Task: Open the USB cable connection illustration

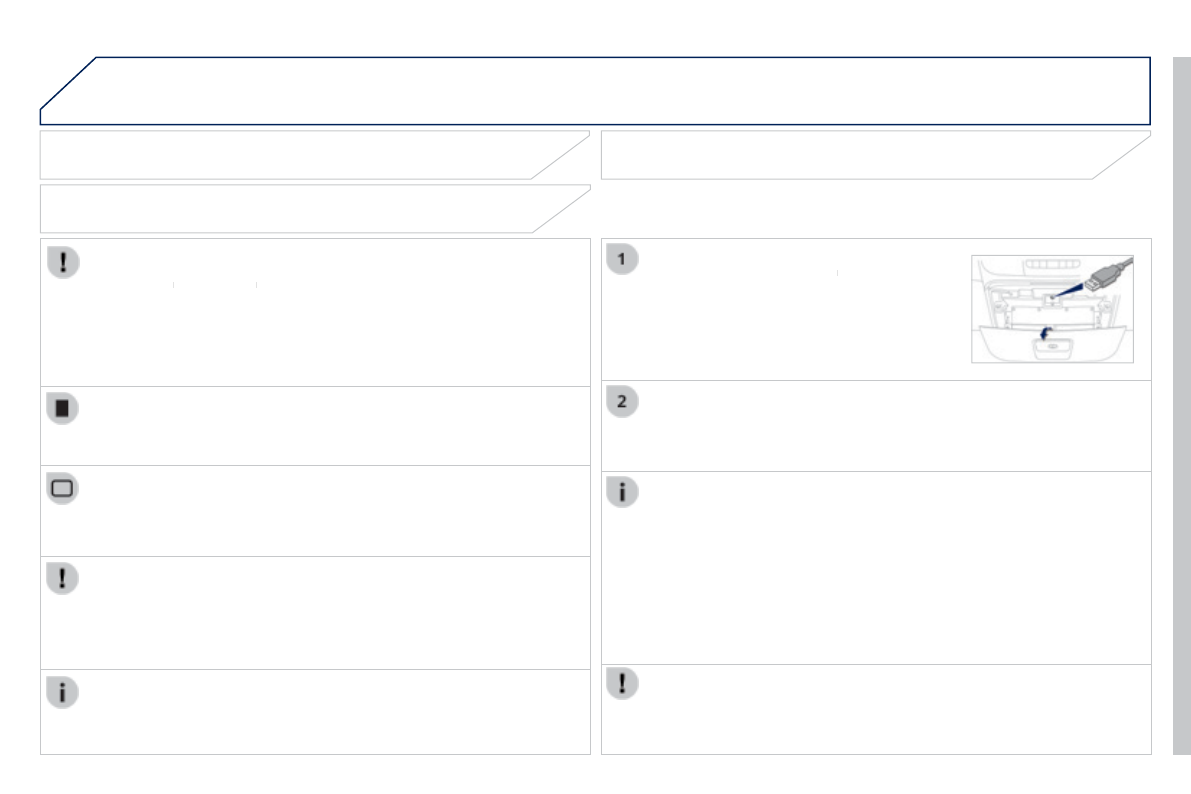Action: pyautogui.click(x=1052, y=308)
